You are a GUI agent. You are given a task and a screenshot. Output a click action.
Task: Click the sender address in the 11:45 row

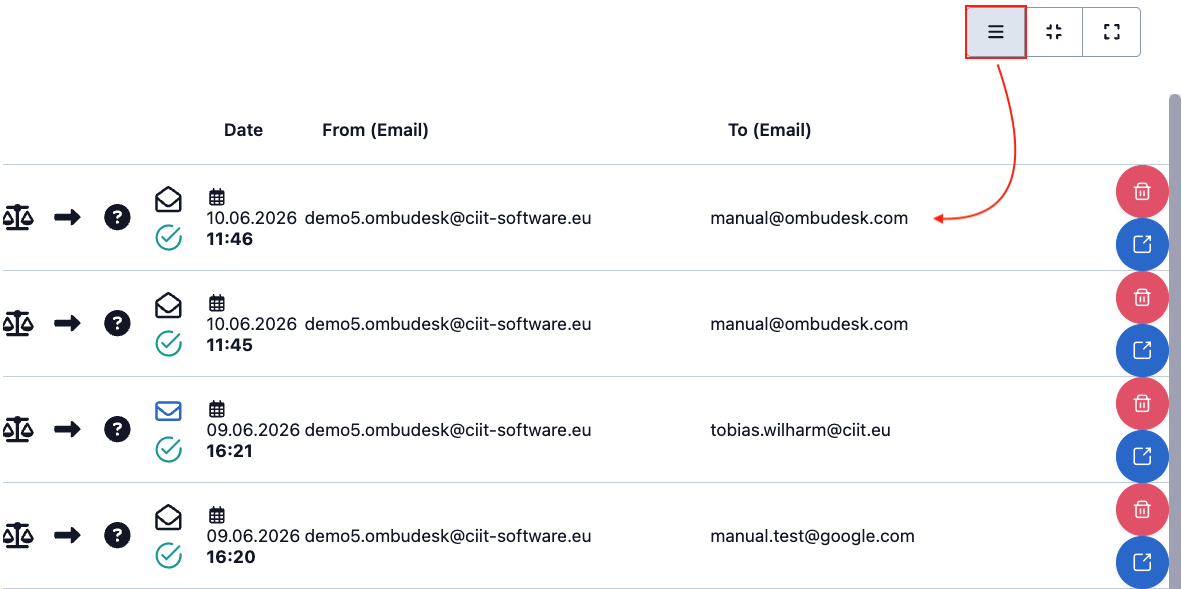(x=448, y=324)
